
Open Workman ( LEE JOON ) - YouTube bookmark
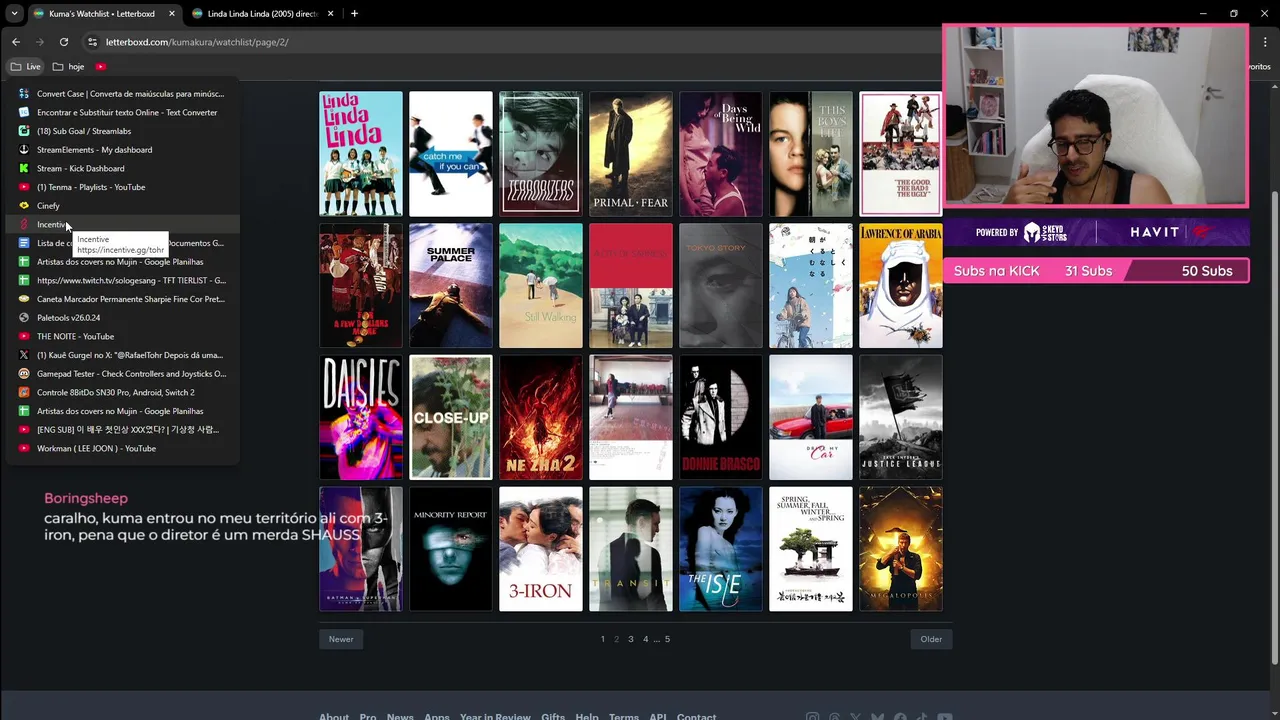click(x=122, y=448)
